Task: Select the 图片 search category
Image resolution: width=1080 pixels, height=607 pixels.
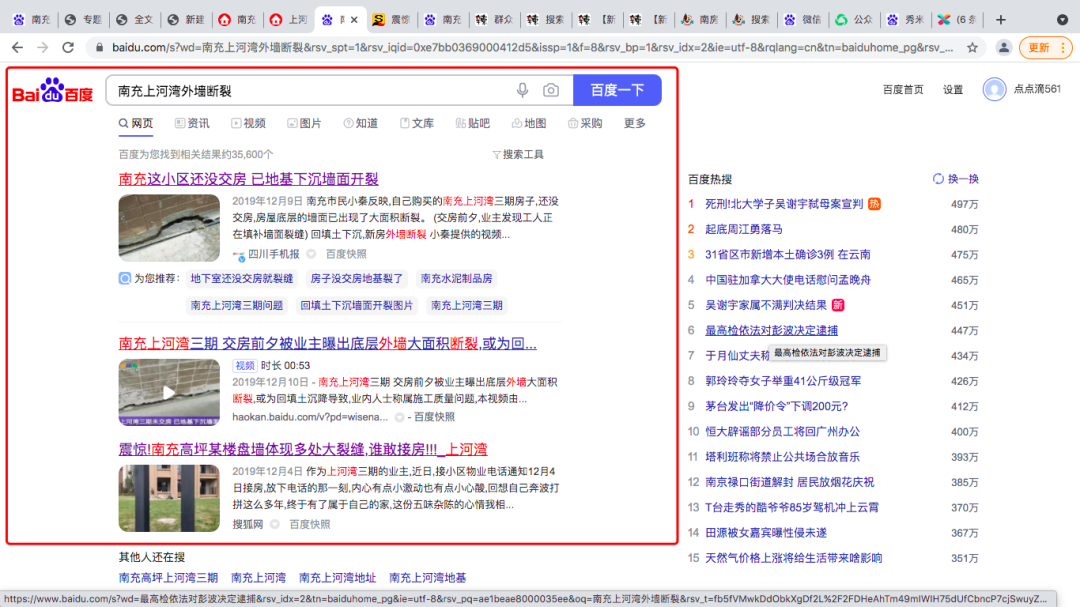Action: click(304, 123)
